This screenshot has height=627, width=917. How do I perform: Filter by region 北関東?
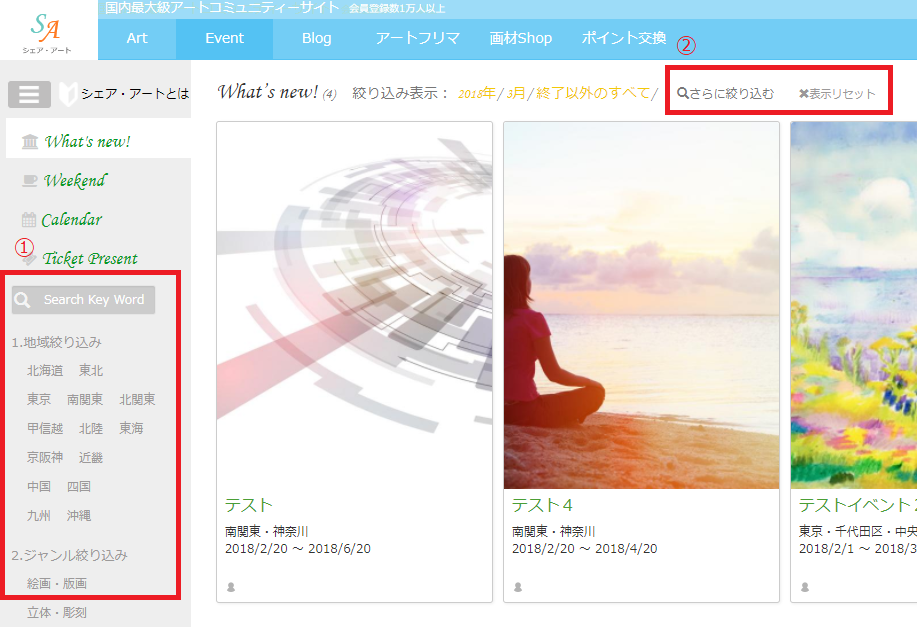tap(137, 399)
